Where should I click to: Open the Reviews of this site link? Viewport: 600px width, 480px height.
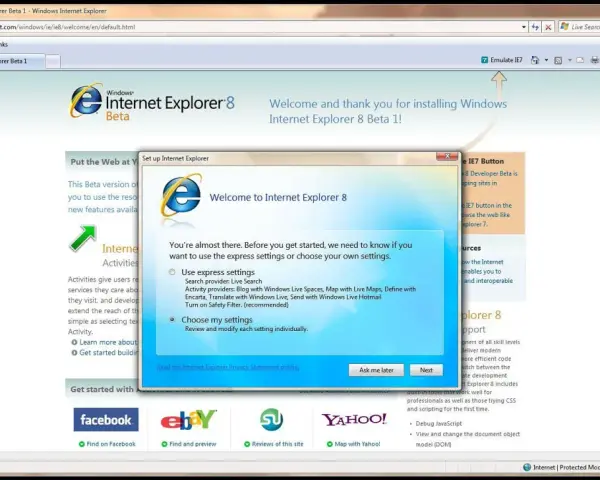click(277, 444)
